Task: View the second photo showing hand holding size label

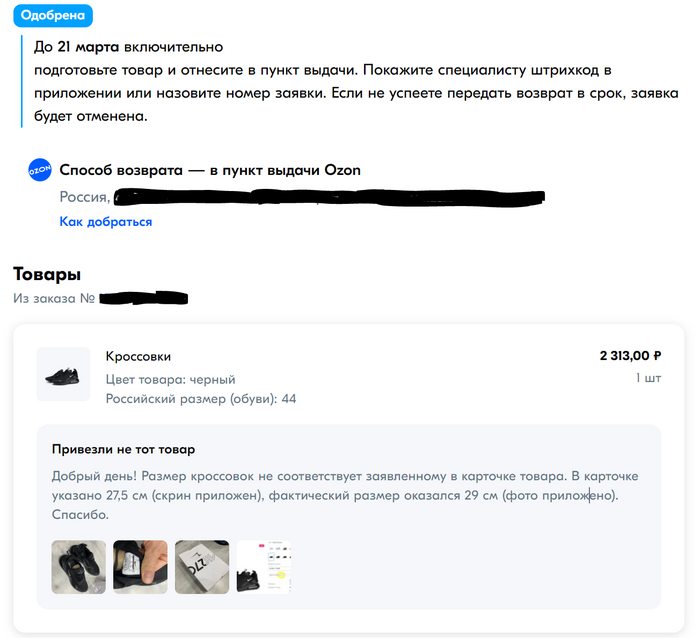Action: pyautogui.click(x=140, y=567)
